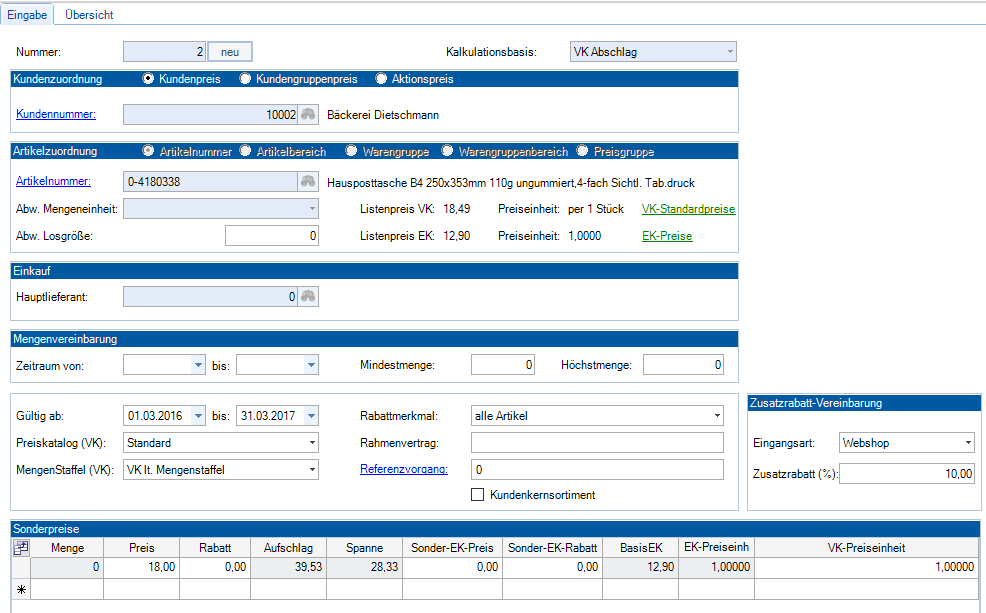986x613 pixels.
Task: Click into the Rahmenvertrag input field
Action: point(596,442)
